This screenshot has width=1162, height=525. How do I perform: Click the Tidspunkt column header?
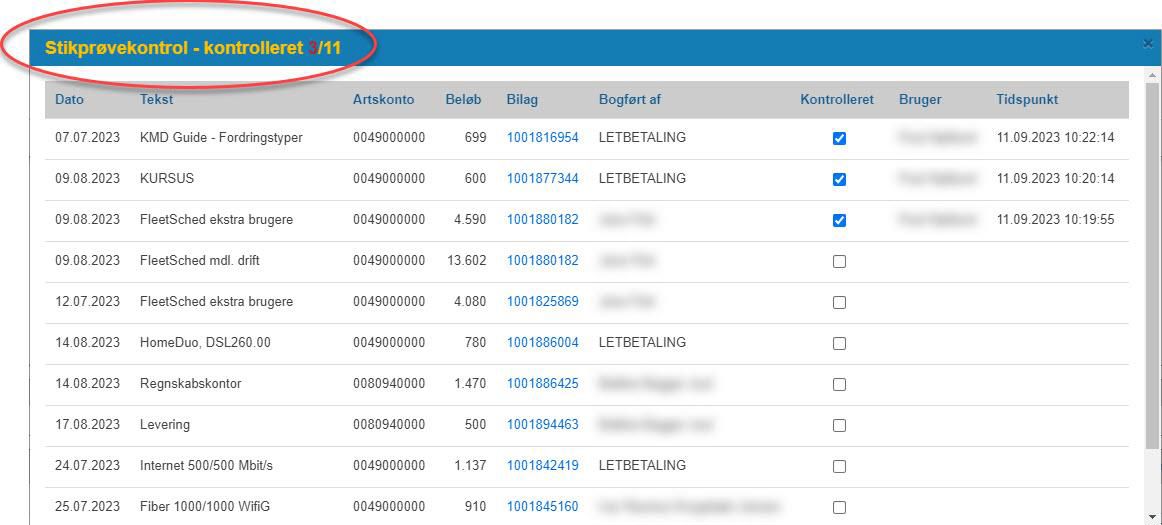click(x=1027, y=99)
